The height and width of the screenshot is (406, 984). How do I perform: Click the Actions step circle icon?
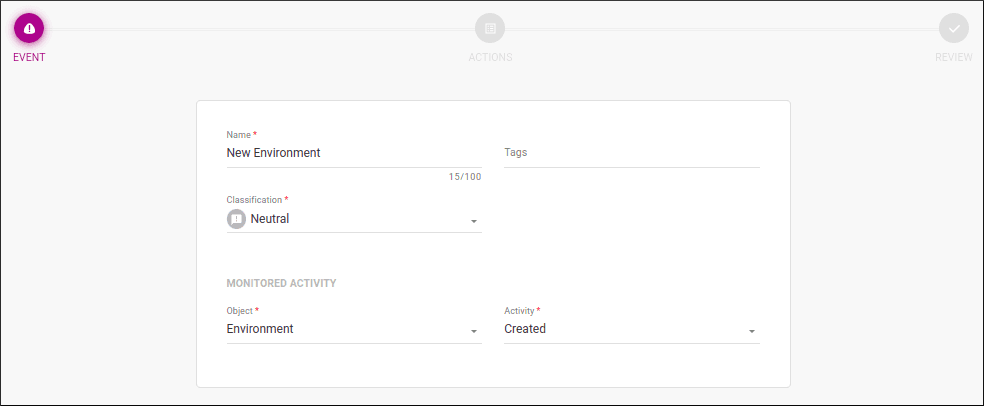490,28
